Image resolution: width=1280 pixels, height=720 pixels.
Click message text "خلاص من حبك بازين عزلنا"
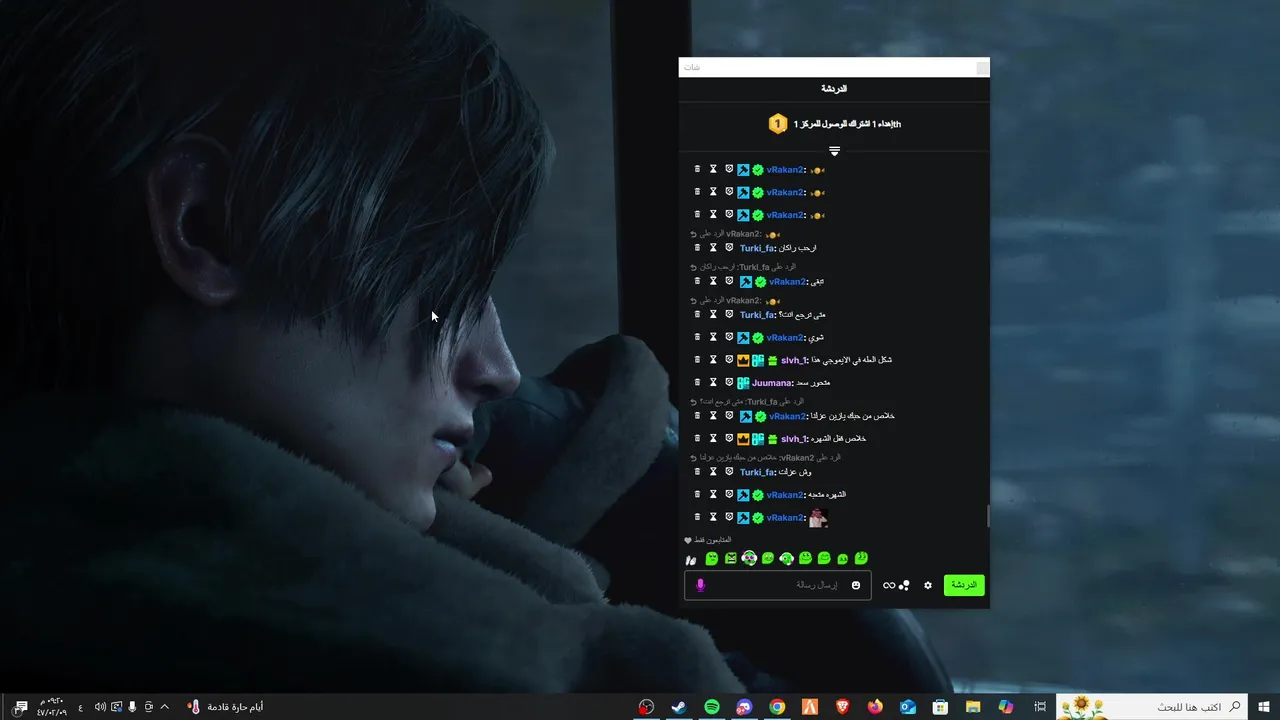852,416
